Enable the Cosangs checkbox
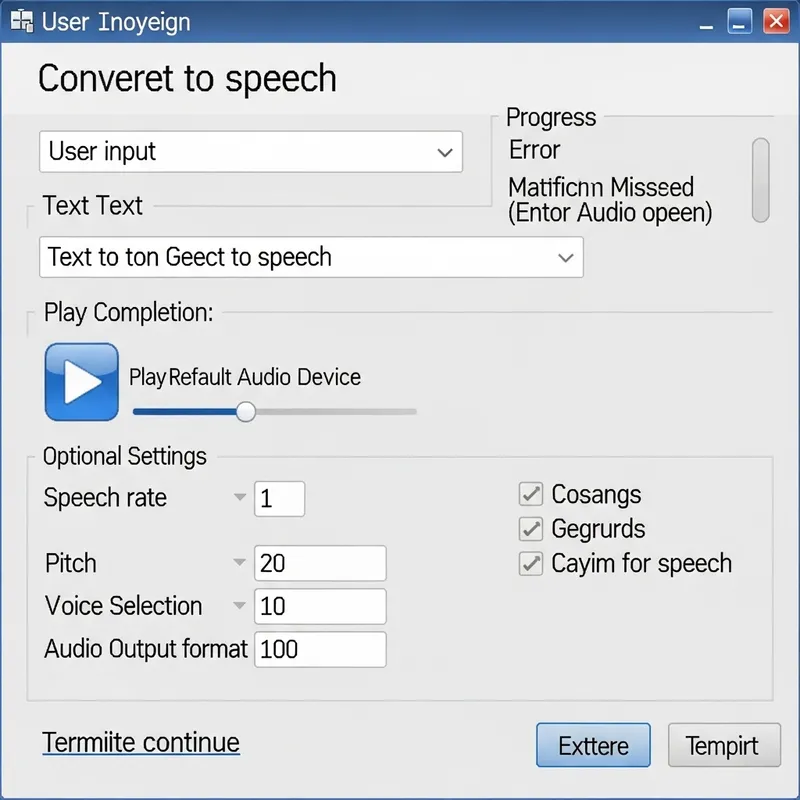This screenshot has width=800, height=800. (530, 493)
